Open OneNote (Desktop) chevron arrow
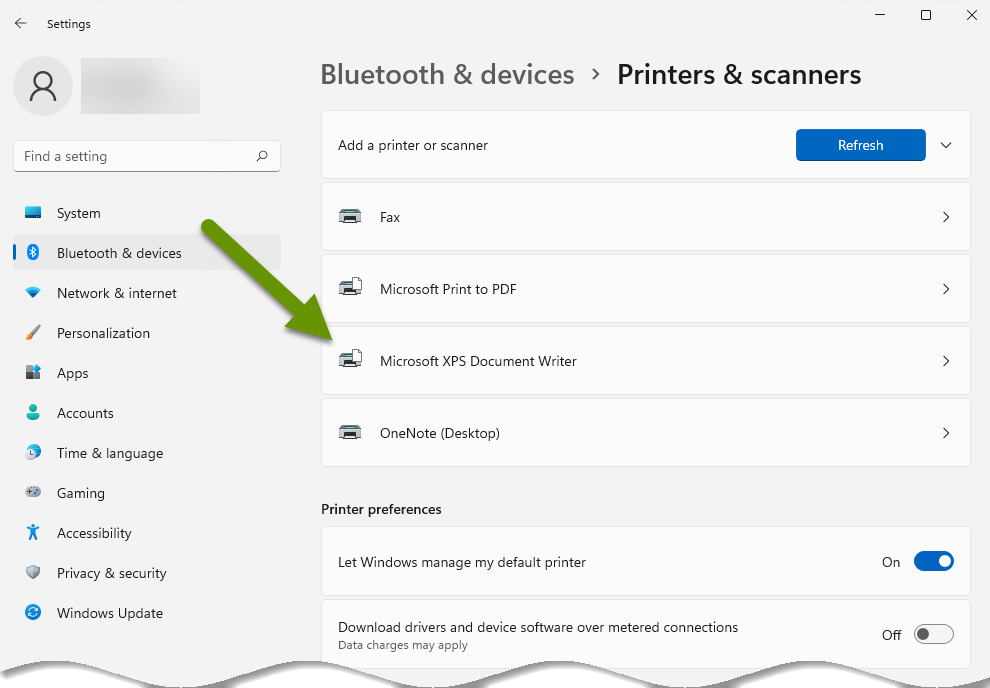The width and height of the screenshot is (990, 688). pyautogui.click(x=946, y=433)
